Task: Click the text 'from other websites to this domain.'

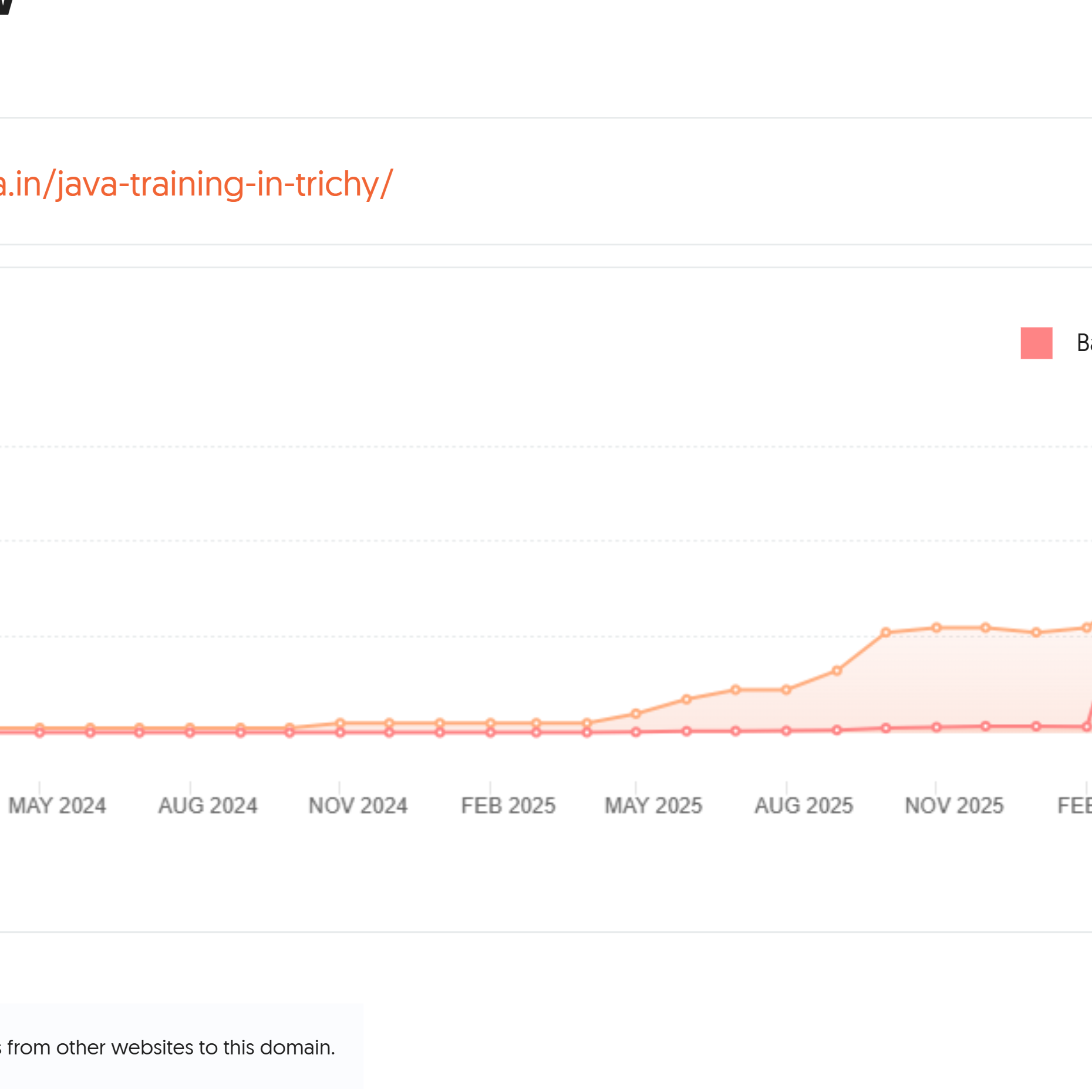Action: click(x=171, y=1047)
